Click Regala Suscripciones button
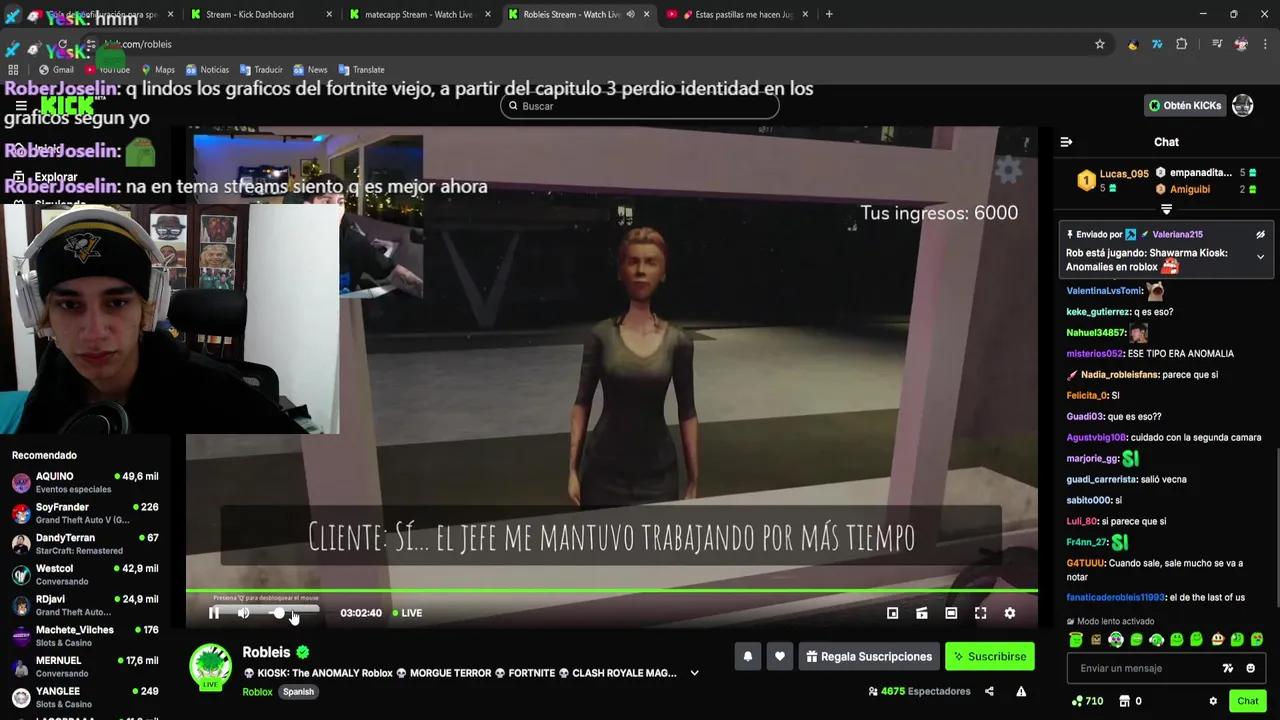This screenshot has height=720, width=1280. tap(869, 657)
